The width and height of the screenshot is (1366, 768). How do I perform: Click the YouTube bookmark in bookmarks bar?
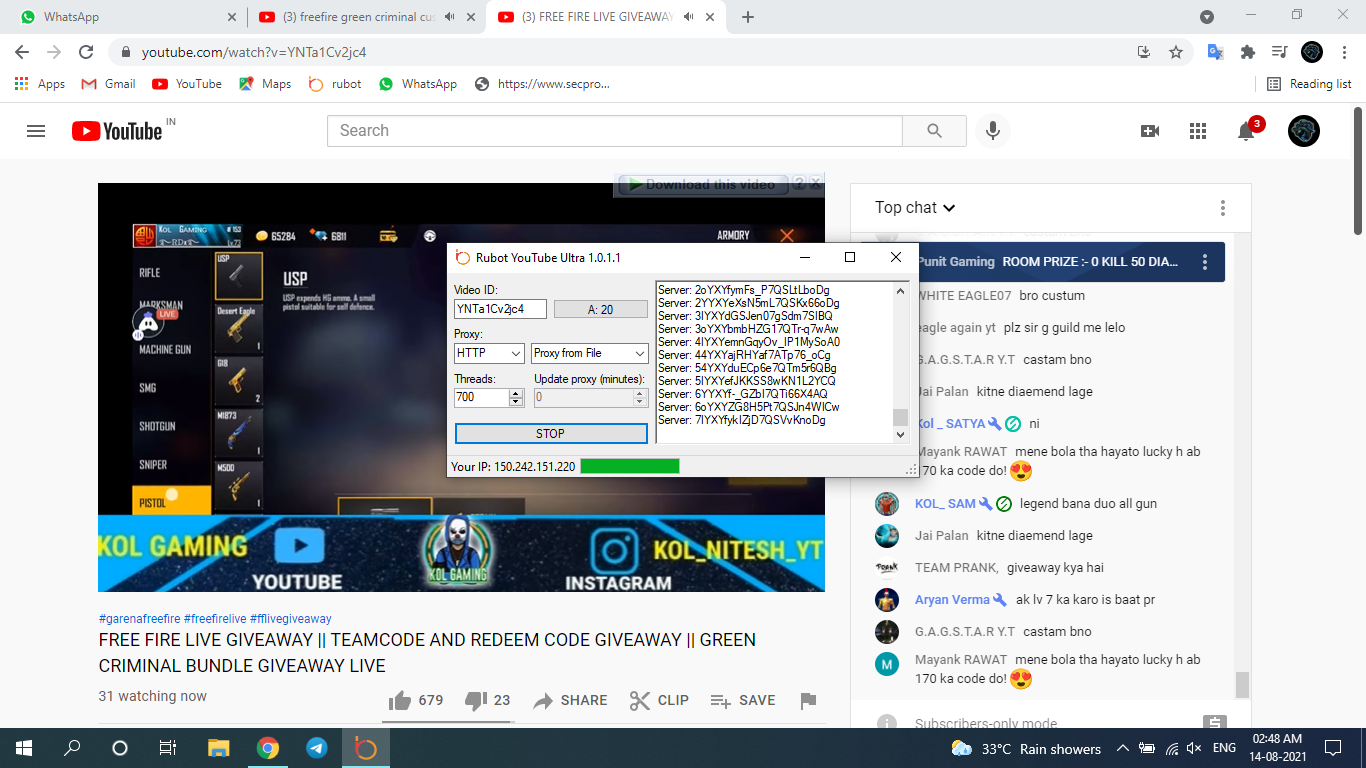point(187,84)
